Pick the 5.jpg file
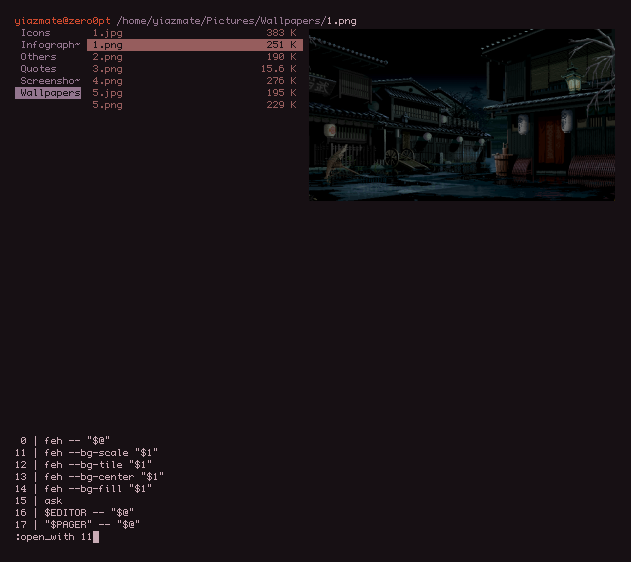The image size is (631, 562). 107,93
